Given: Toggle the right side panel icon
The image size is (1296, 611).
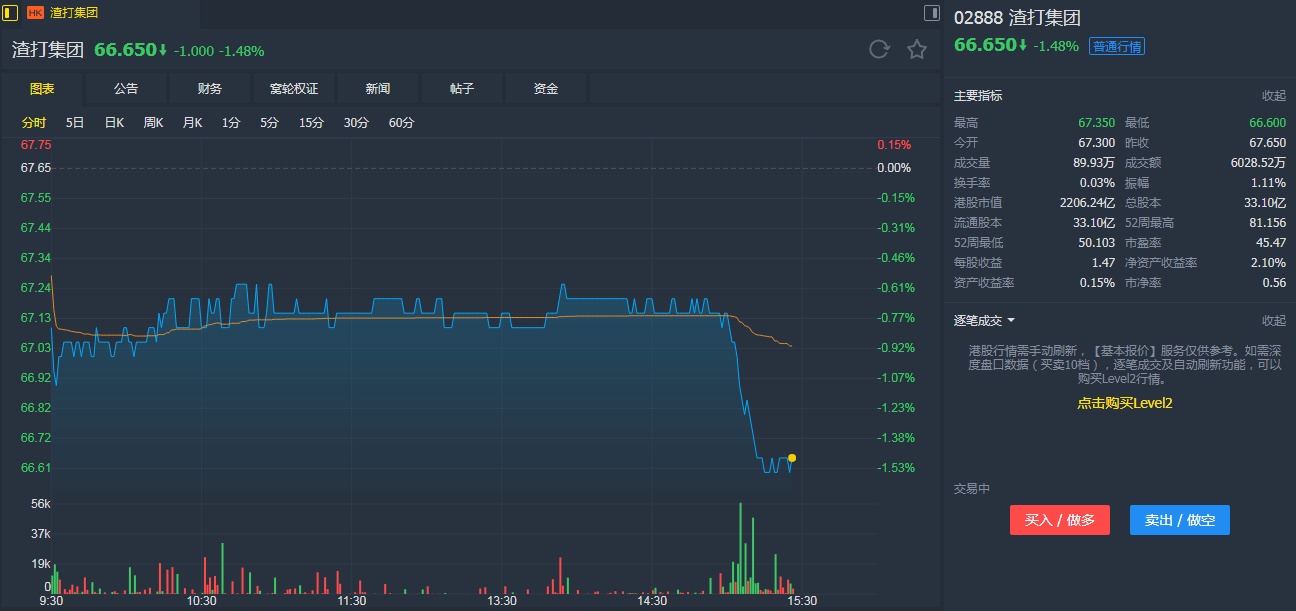Looking at the screenshot, I should (931, 13).
